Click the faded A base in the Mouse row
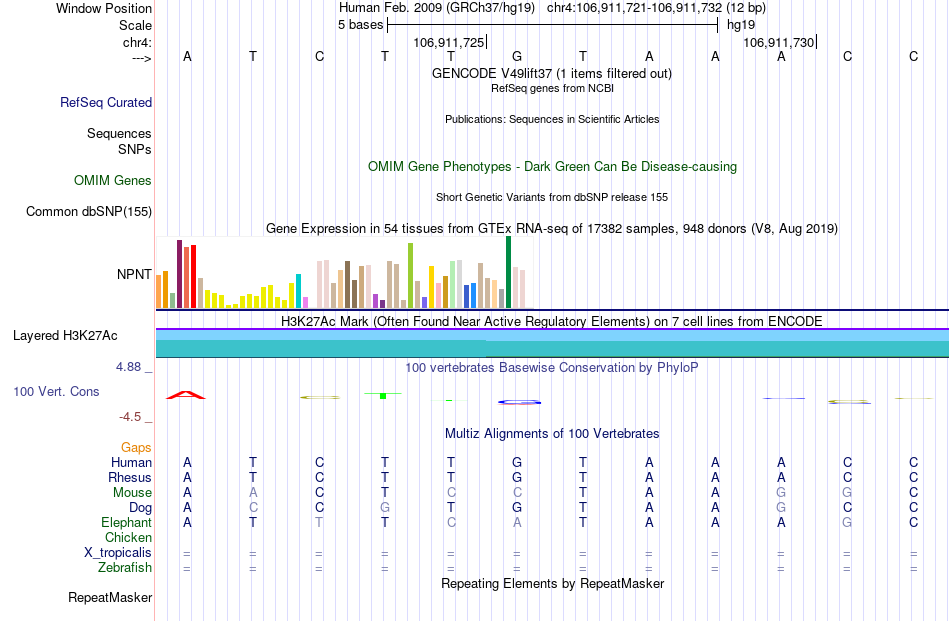 pos(253,493)
